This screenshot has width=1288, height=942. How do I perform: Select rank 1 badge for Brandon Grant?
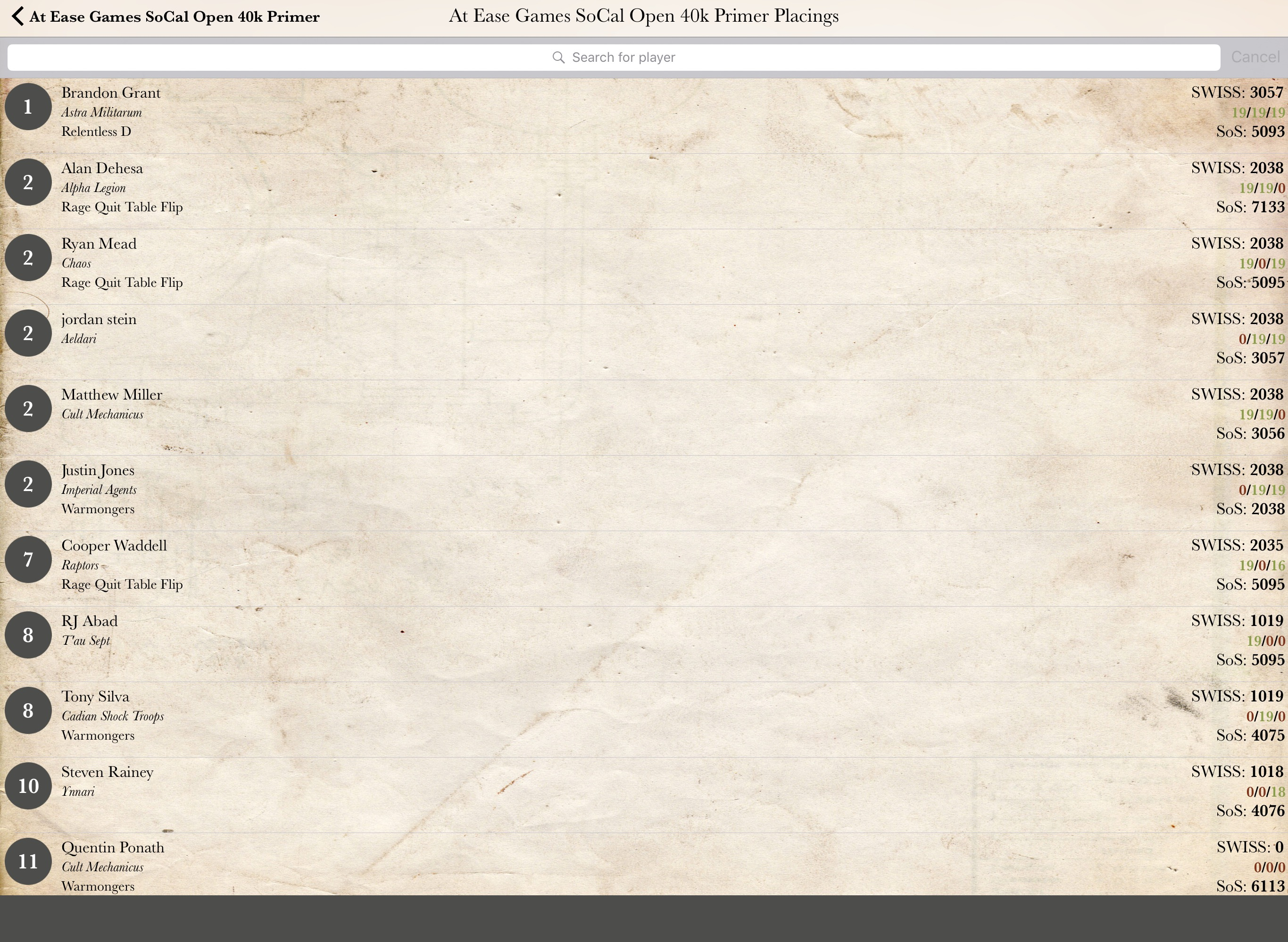[28, 107]
